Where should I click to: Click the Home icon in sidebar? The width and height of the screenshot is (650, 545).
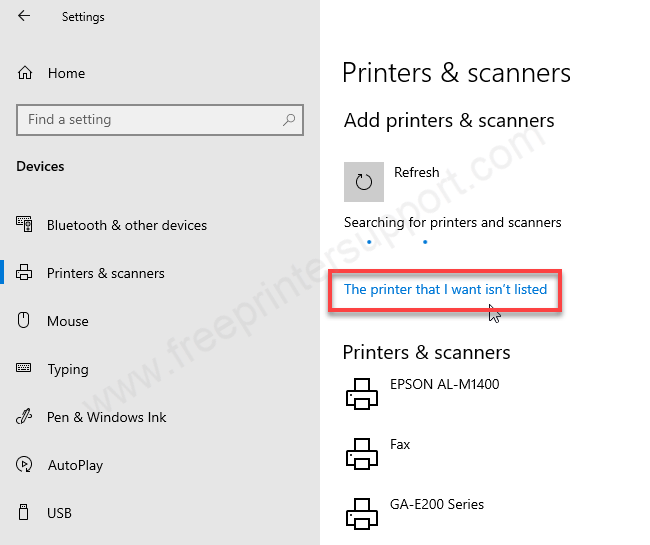tap(25, 73)
